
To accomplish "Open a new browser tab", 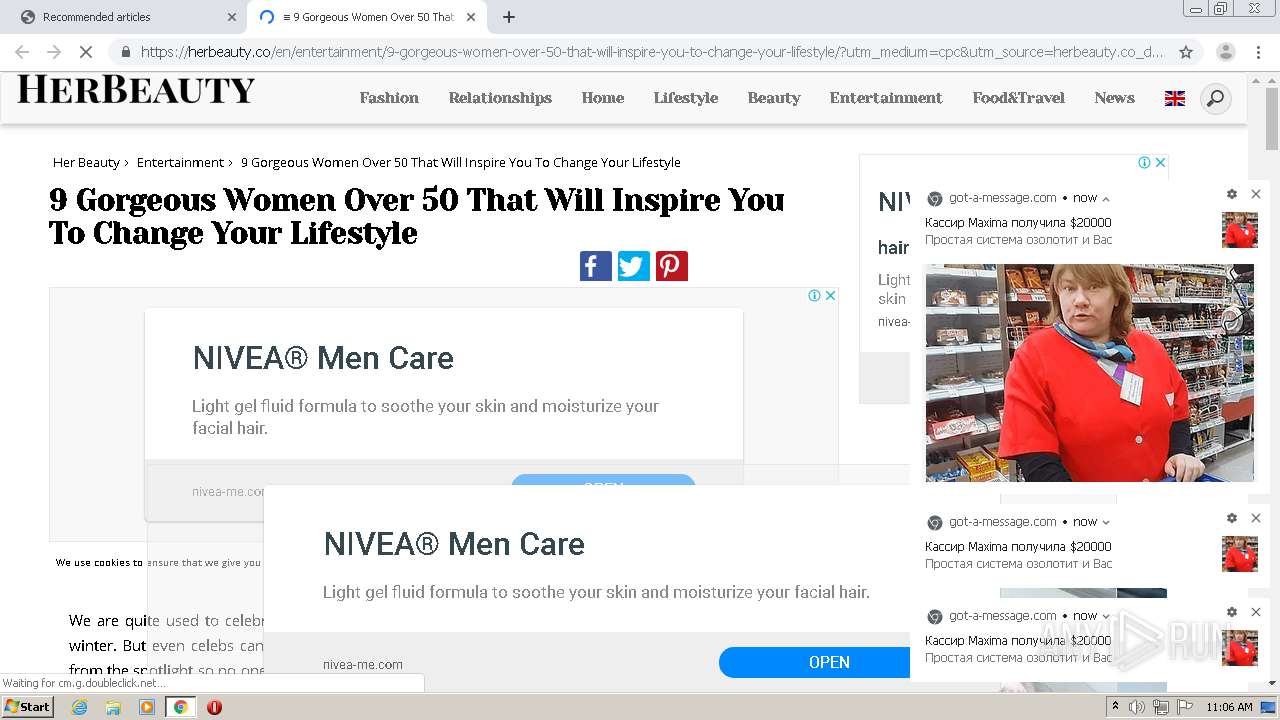I will point(509,17).
